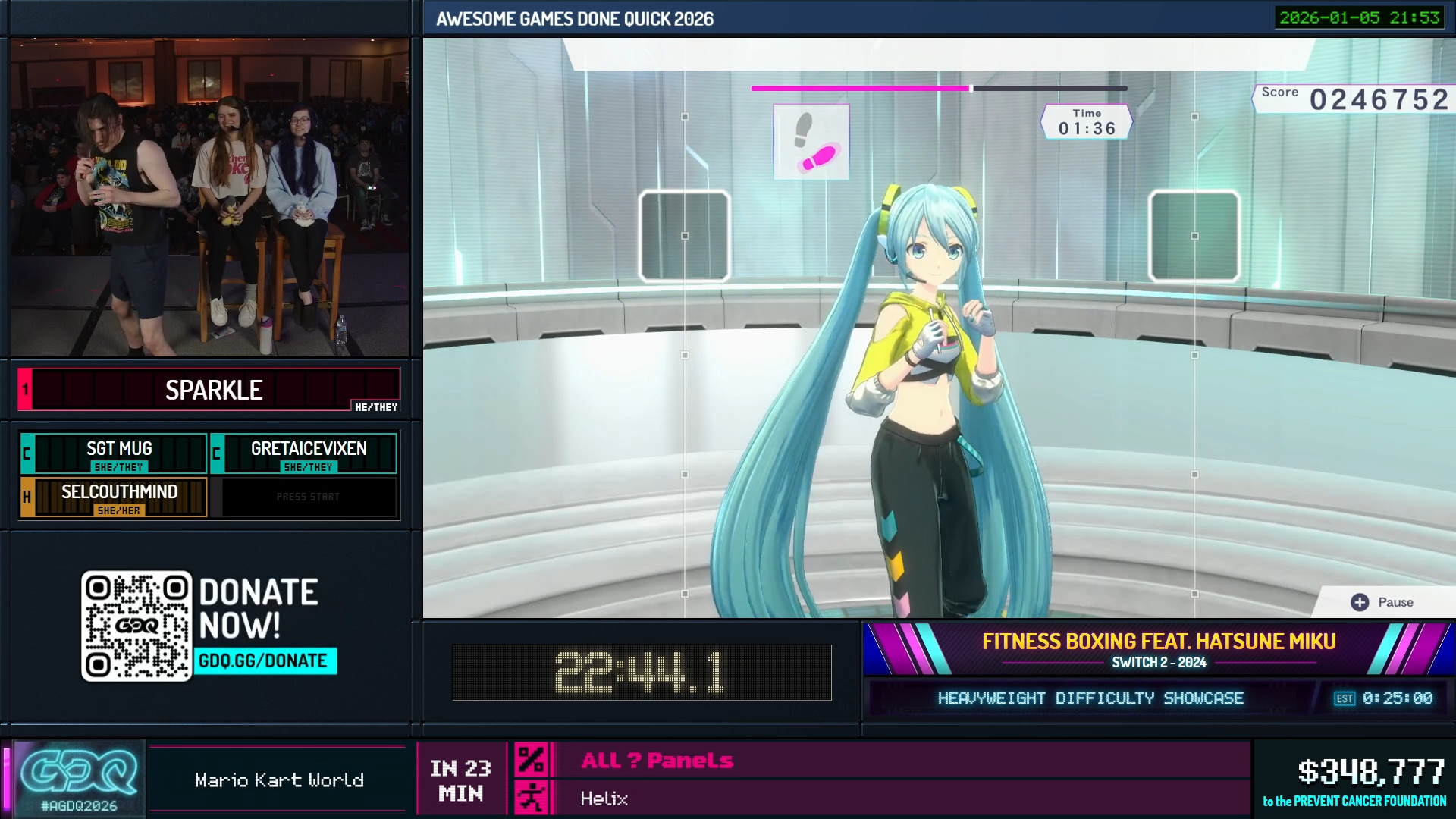Click the $348,777 donation total
This screenshot has height=819, width=1456.
1370,772
